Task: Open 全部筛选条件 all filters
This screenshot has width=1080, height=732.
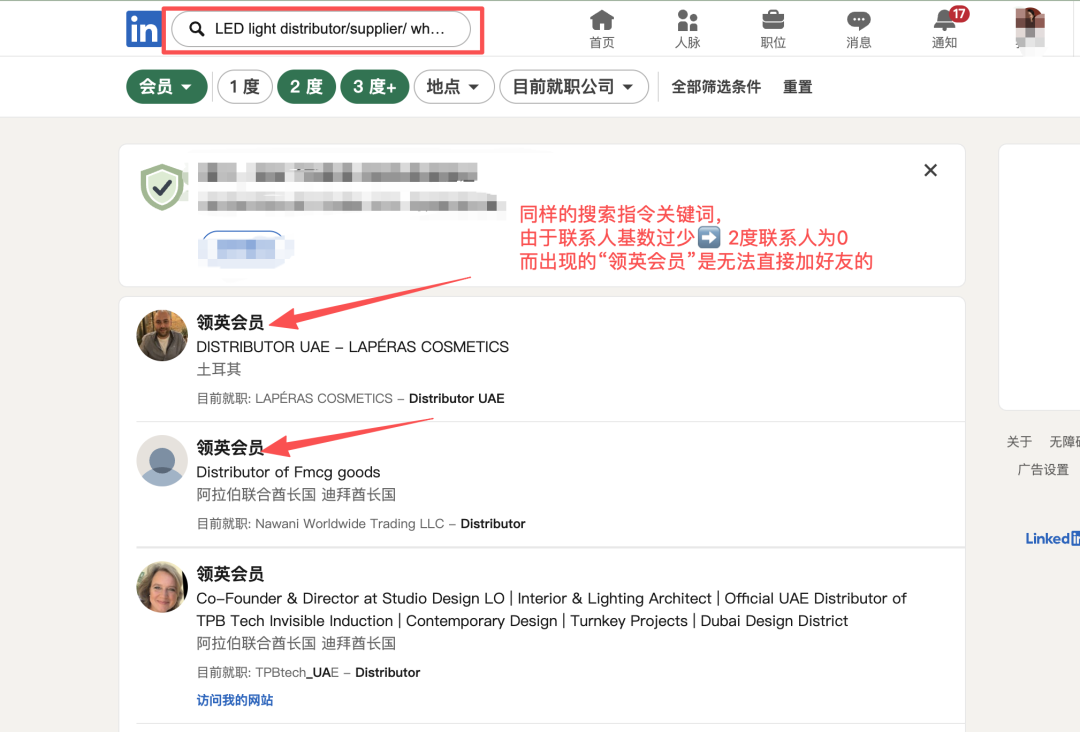Action: click(x=716, y=87)
